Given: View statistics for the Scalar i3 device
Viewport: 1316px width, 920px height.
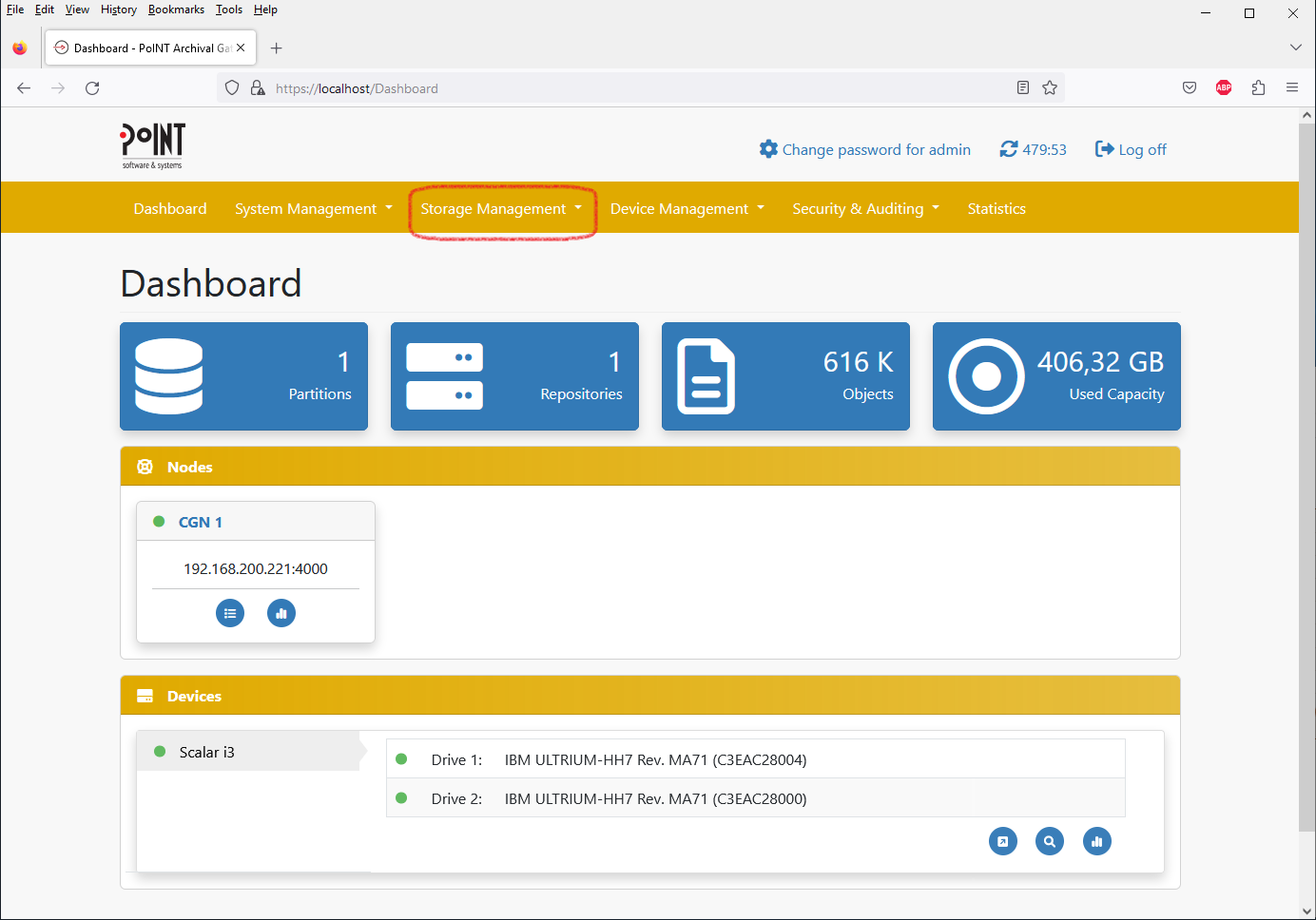Looking at the screenshot, I should point(1097,841).
